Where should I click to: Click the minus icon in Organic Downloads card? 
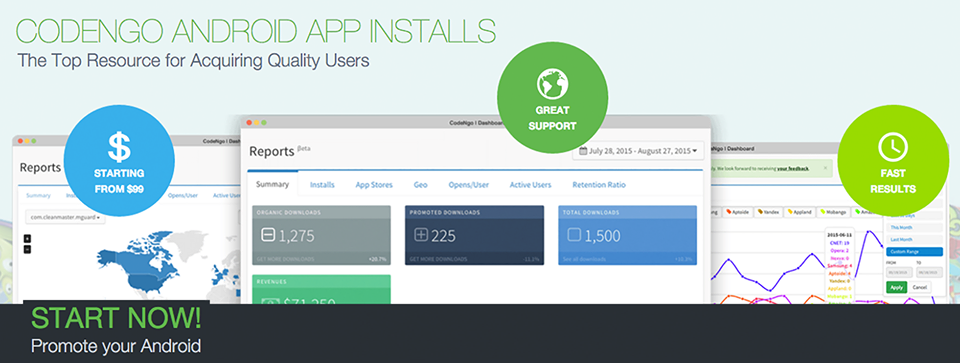point(268,234)
